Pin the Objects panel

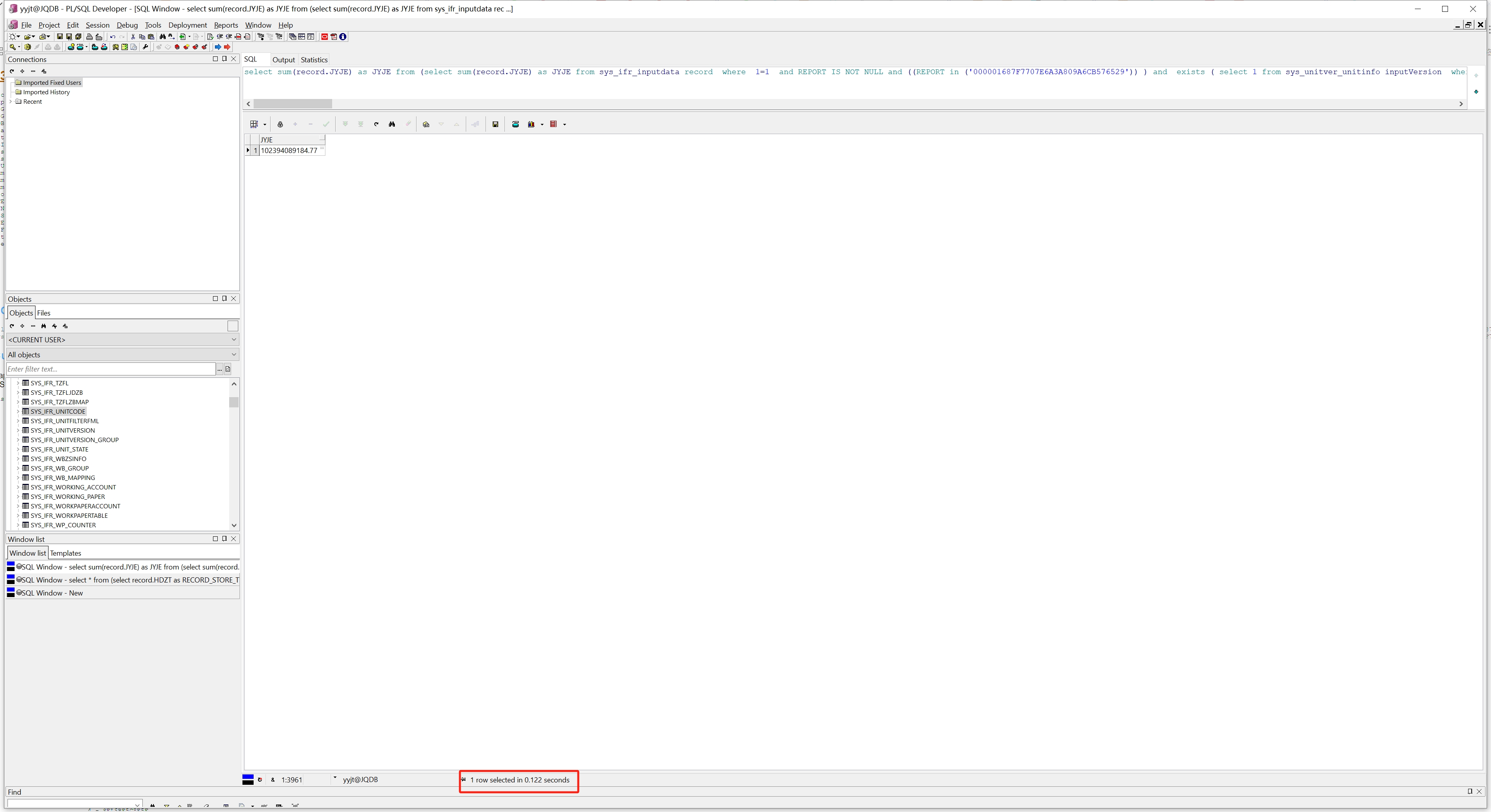click(224, 299)
